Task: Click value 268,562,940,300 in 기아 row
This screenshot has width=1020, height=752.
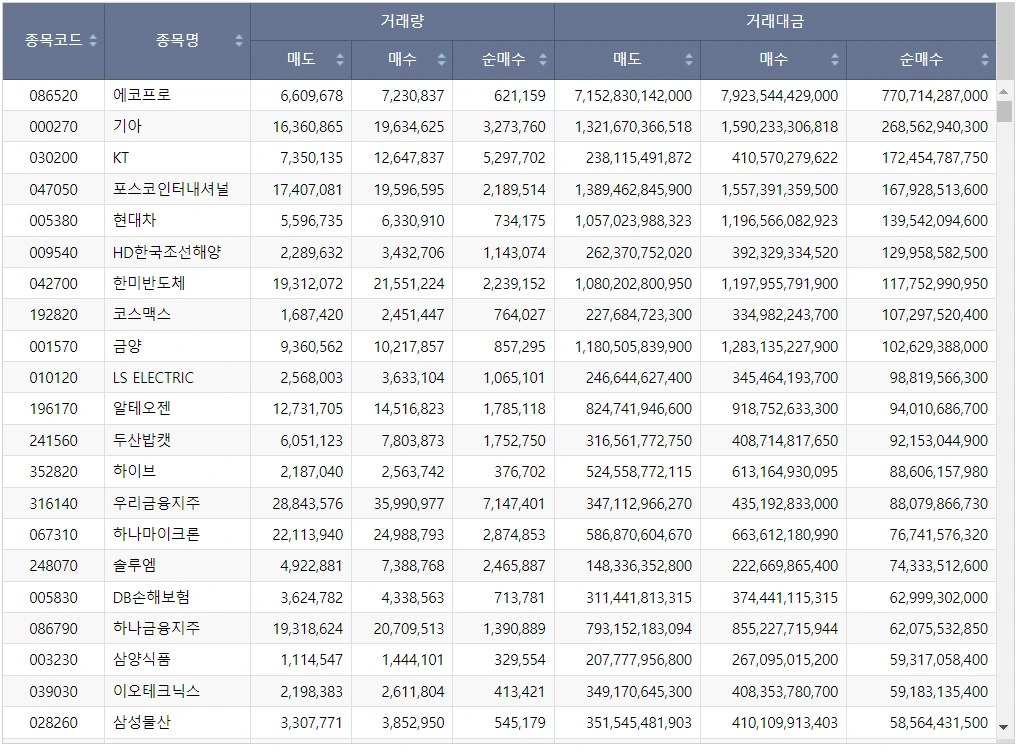Action: tap(935, 128)
